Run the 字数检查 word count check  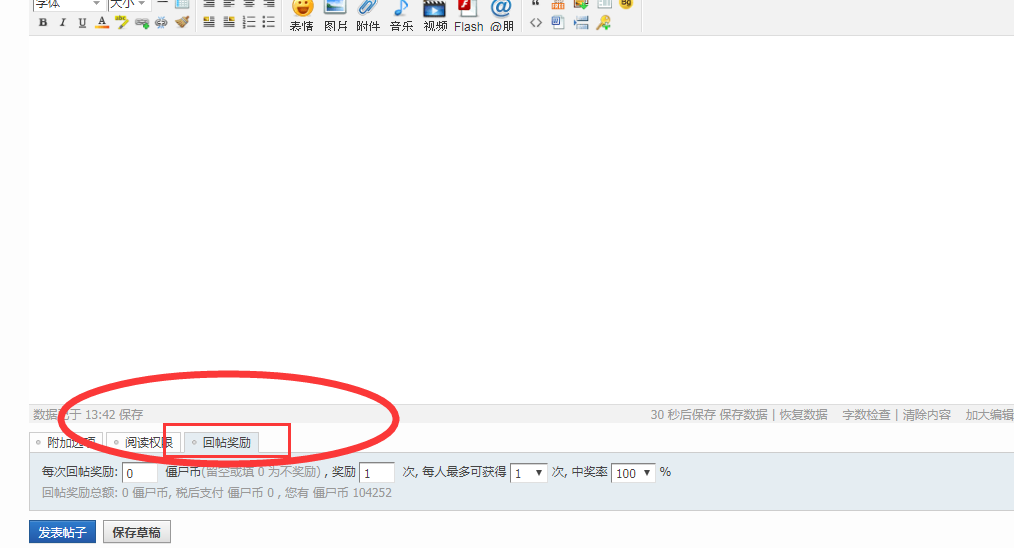click(866, 415)
